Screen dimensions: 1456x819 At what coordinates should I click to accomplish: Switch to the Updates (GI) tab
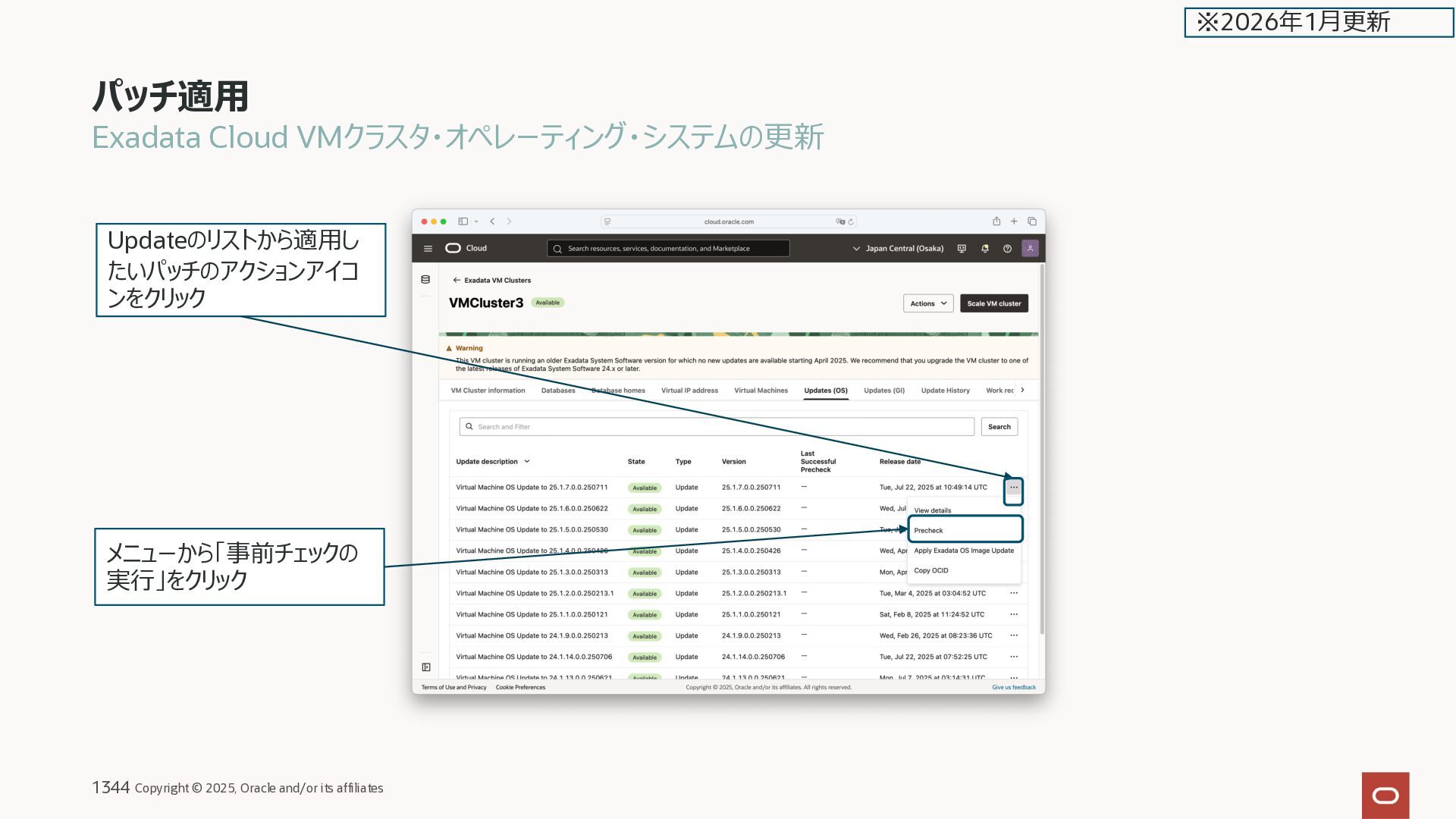tap(884, 391)
